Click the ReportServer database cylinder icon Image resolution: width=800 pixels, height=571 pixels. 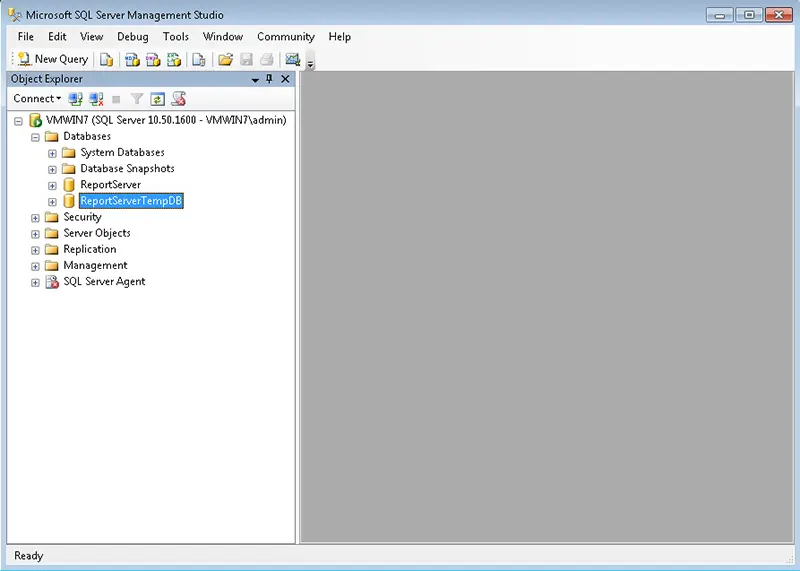pyautogui.click(x=69, y=185)
